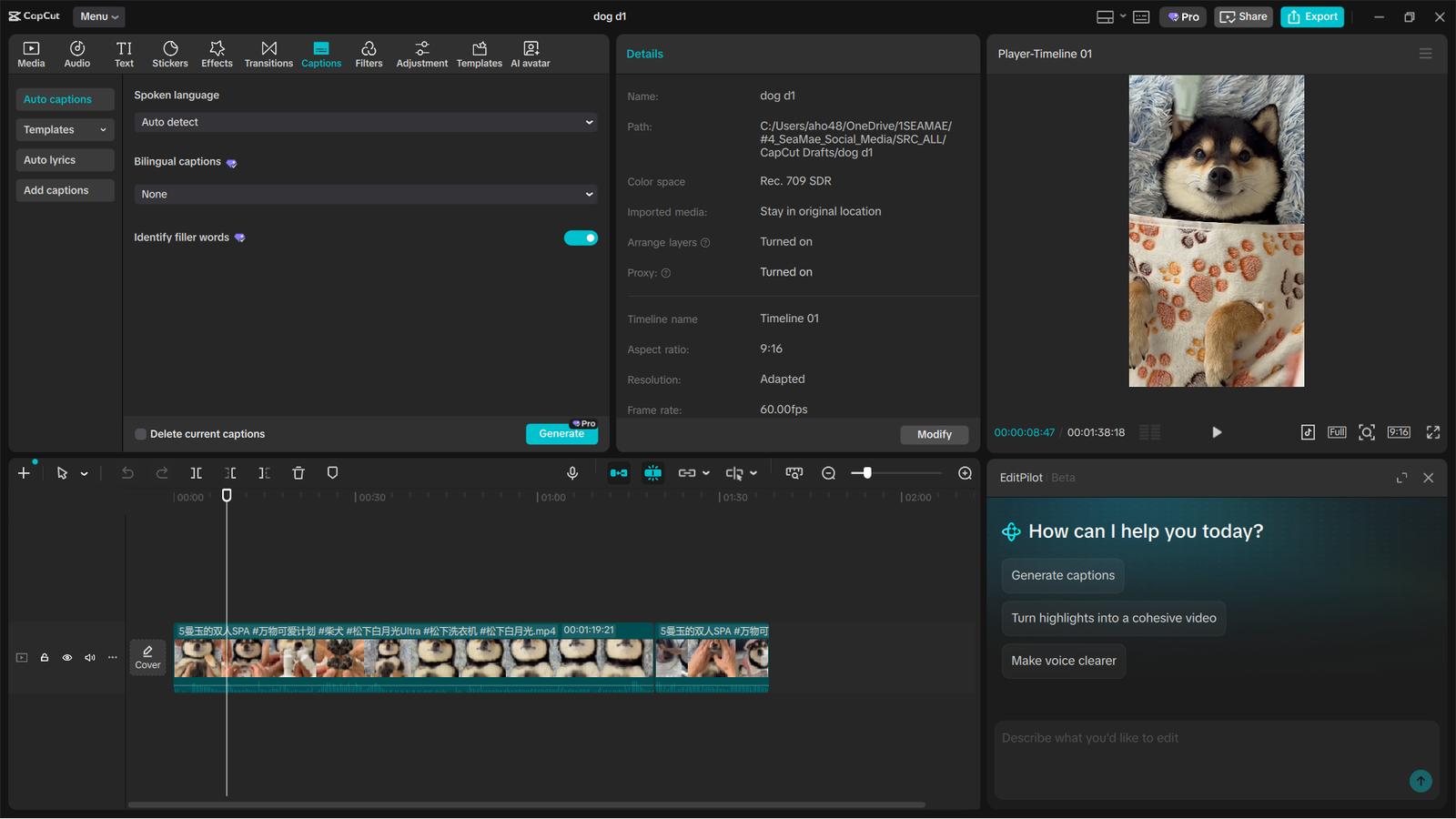The image size is (1456, 819).
Task: Open the TikTok preview icon in player
Action: [1307, 432]
